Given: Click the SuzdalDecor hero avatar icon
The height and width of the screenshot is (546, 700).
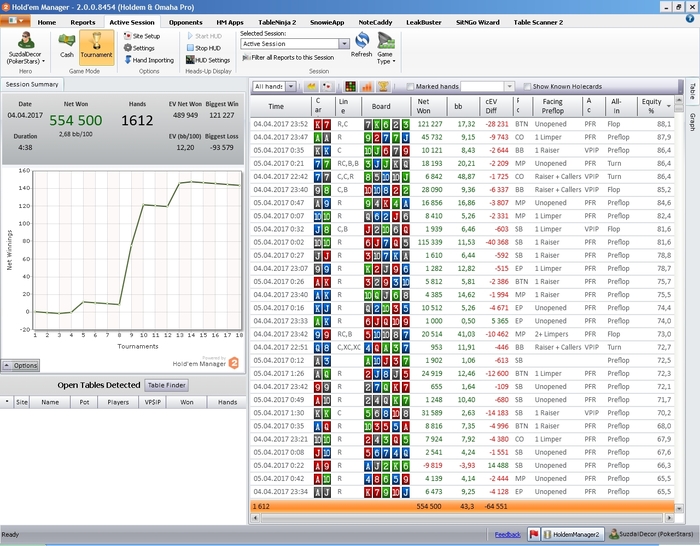Looking at the screenshot, I should 26,41.
